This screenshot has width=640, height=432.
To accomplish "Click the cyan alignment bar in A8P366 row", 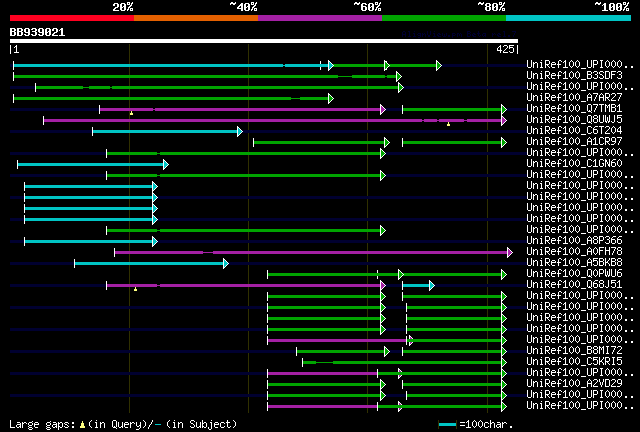I will pyautogui.click(x=91, y=242).
